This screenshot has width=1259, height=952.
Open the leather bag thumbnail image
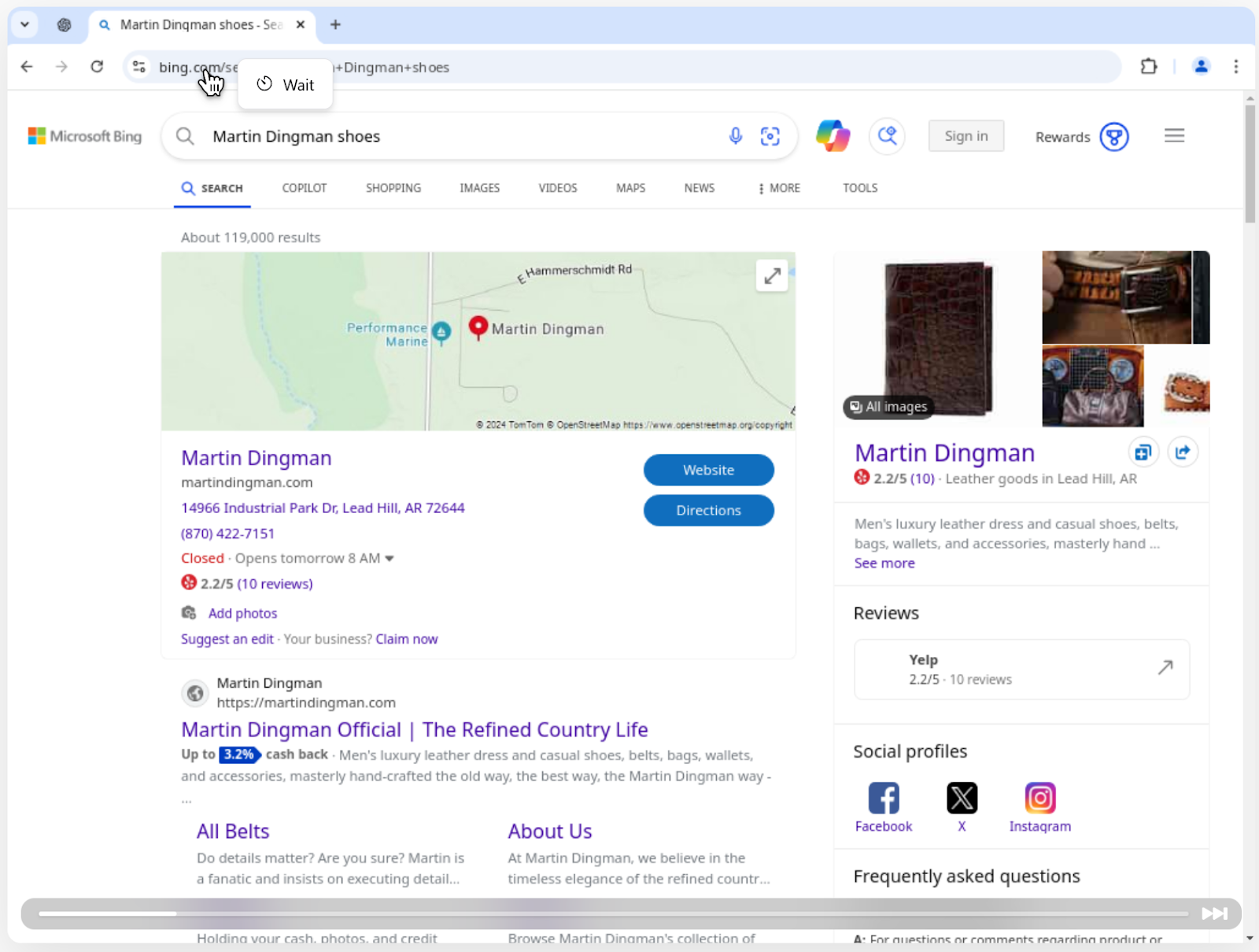(1093, 386)
